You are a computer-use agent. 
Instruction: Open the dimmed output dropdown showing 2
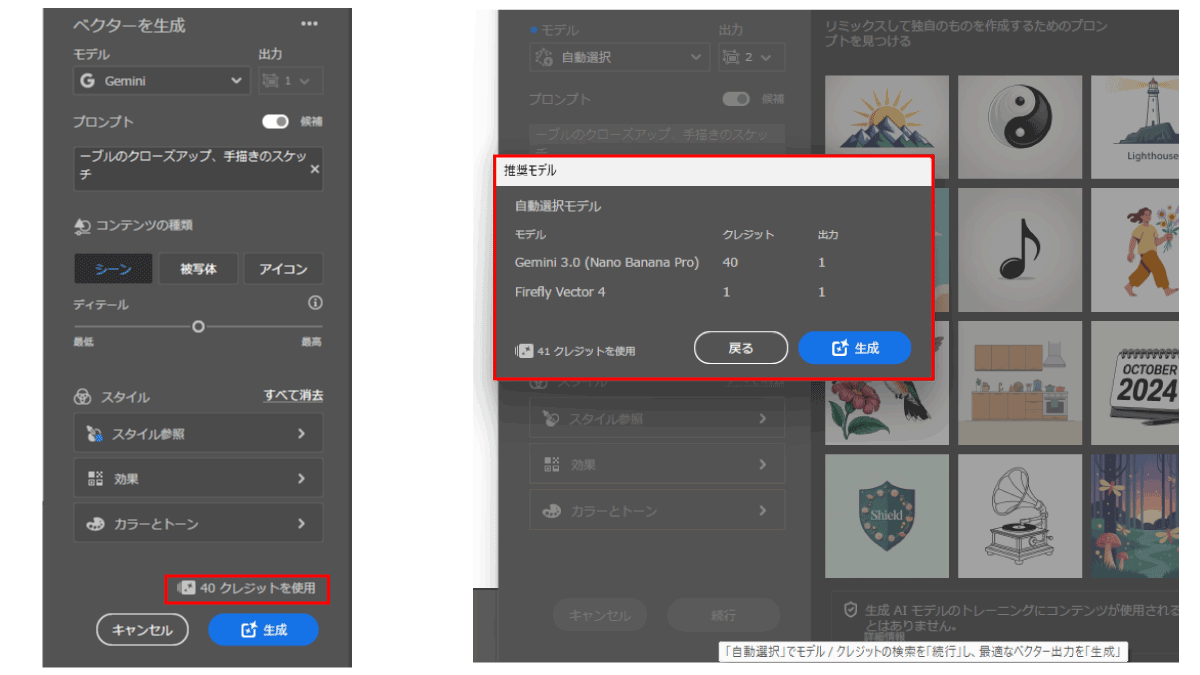coord(751,57)
